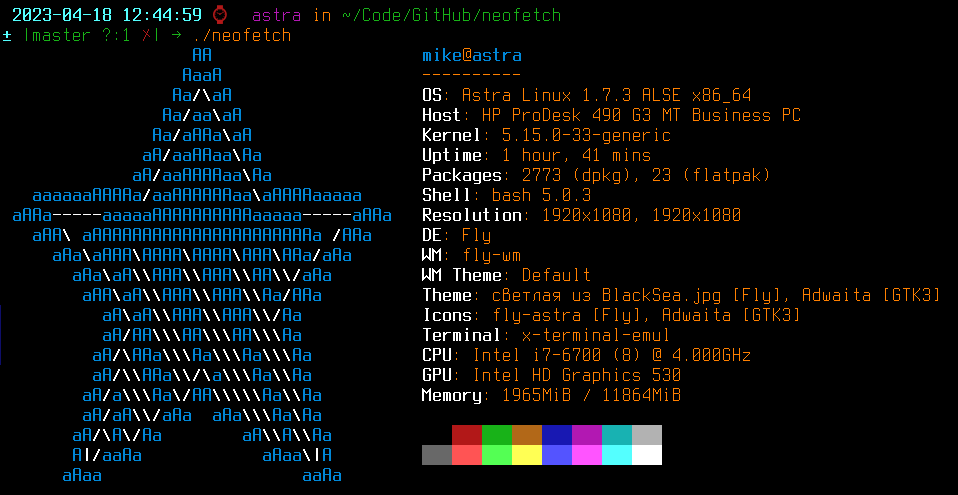Click the 'Resolution' field label

pyautogui.click(x=472, y=215)
